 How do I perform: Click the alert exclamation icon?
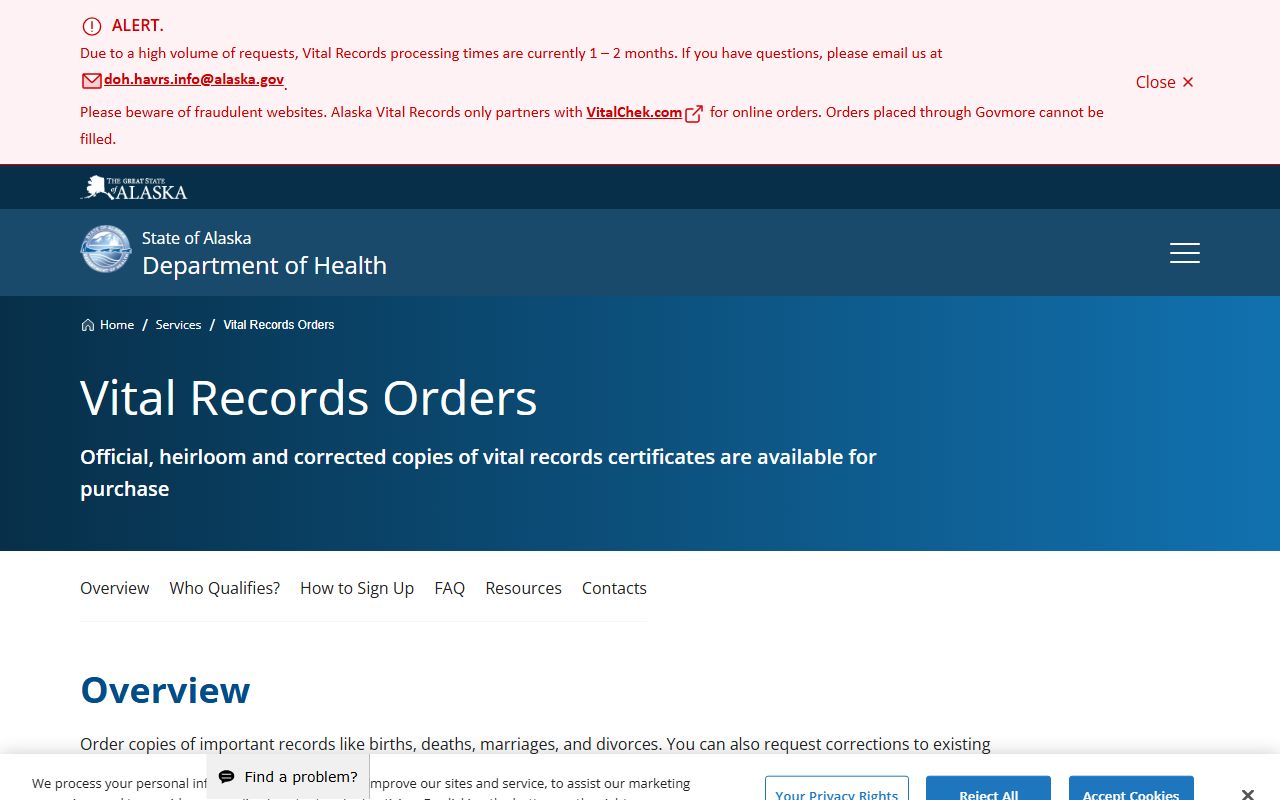[92, 26]
